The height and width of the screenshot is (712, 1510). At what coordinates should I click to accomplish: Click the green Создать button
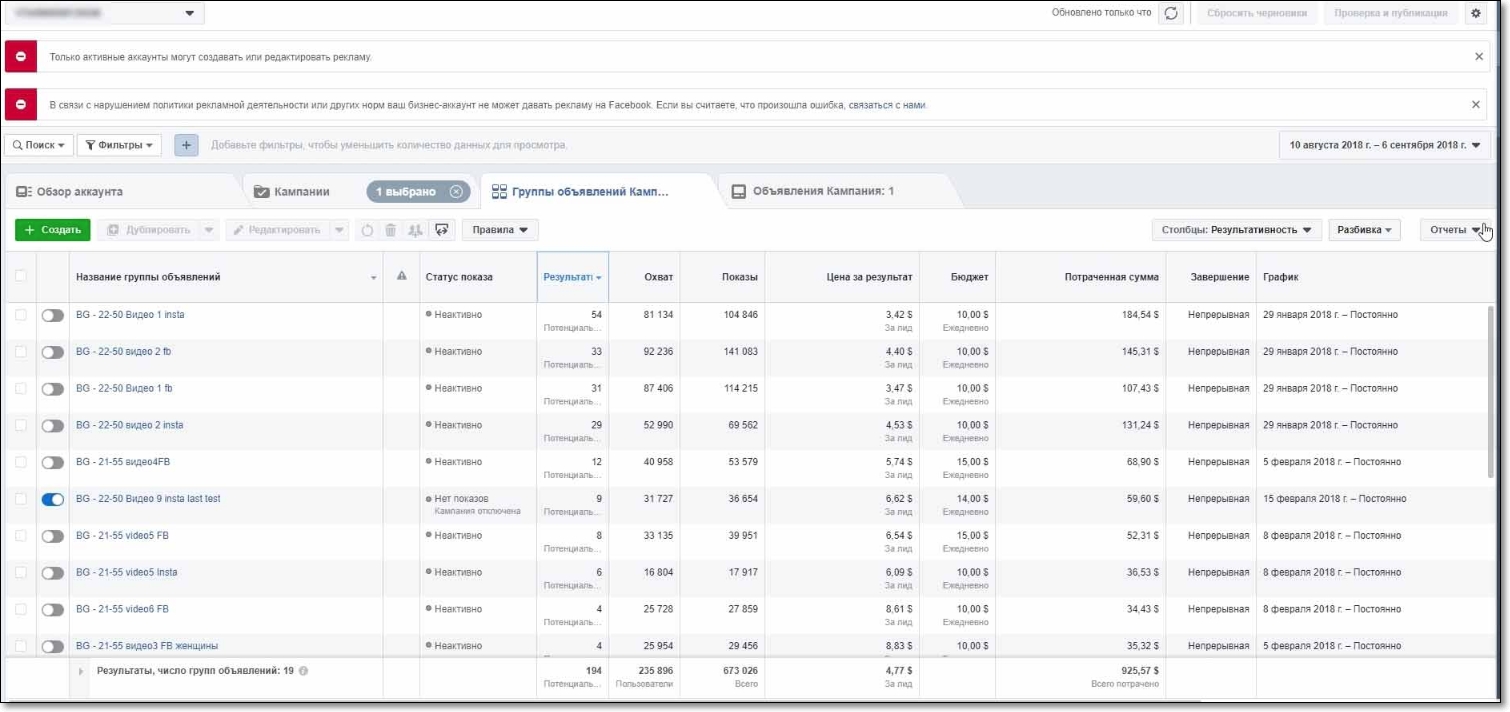click(53, 230)
